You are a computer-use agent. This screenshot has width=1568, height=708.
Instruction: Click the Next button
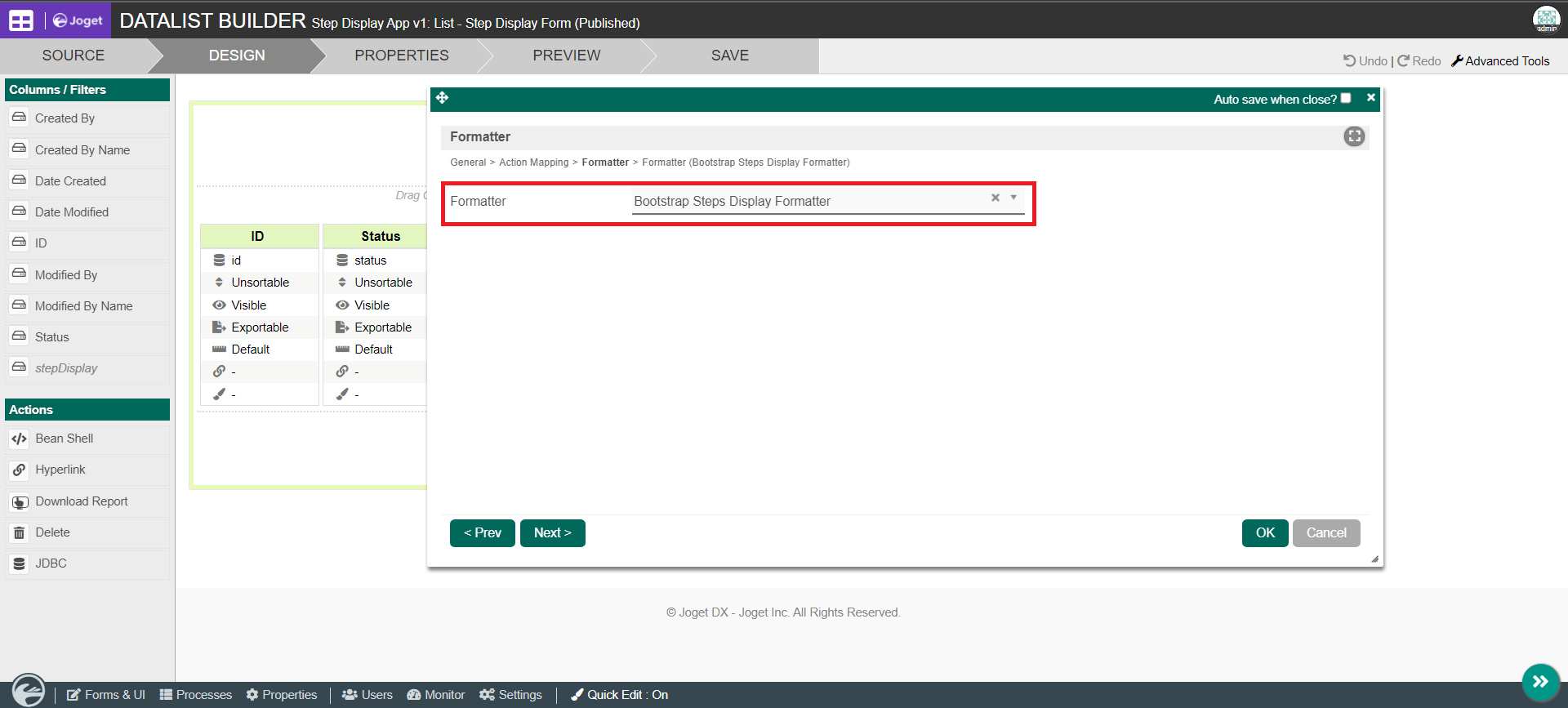point(553,533)
